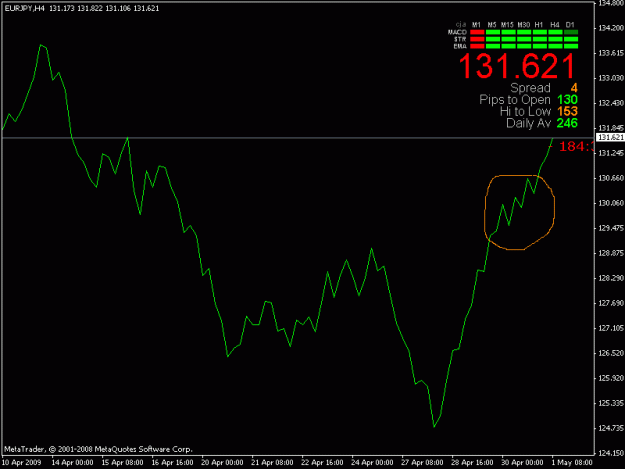This screenshot has width=625, height=469.
Task: Click the D1 timeframe column label
Action: (570, 25)
